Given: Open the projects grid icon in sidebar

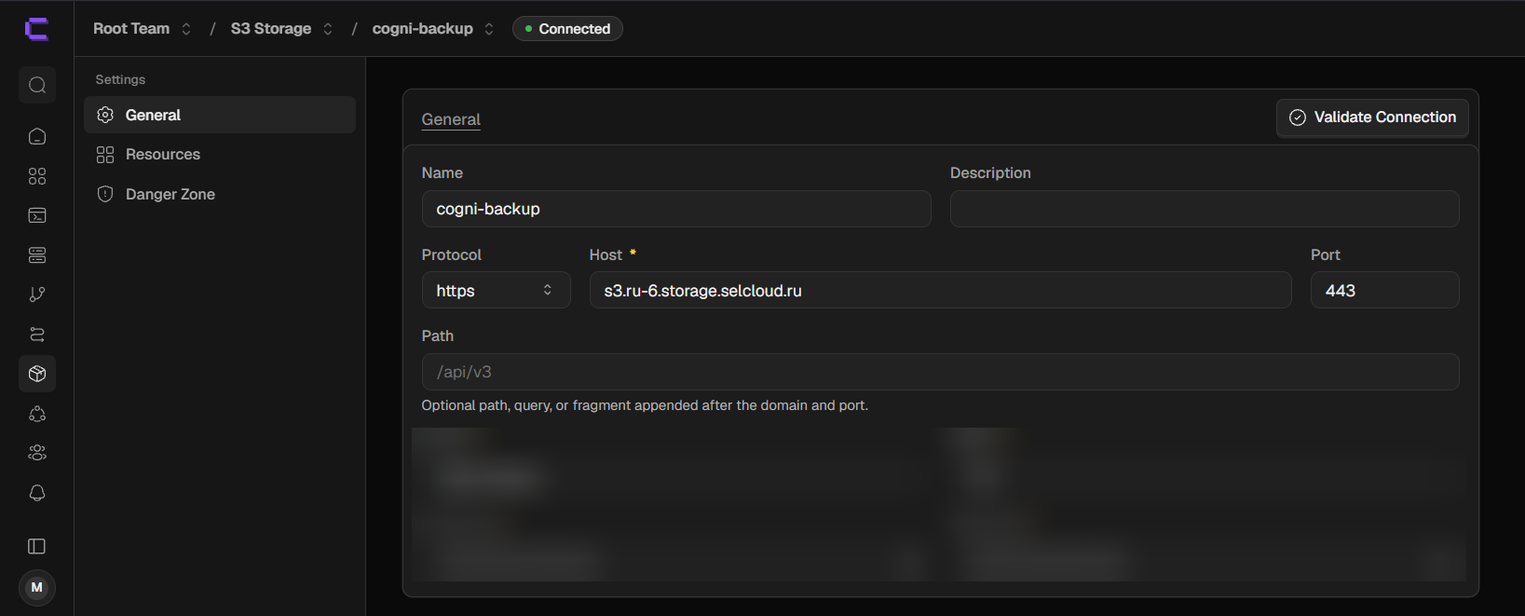Looking at the screenshot, I should [x=37, y=176].
